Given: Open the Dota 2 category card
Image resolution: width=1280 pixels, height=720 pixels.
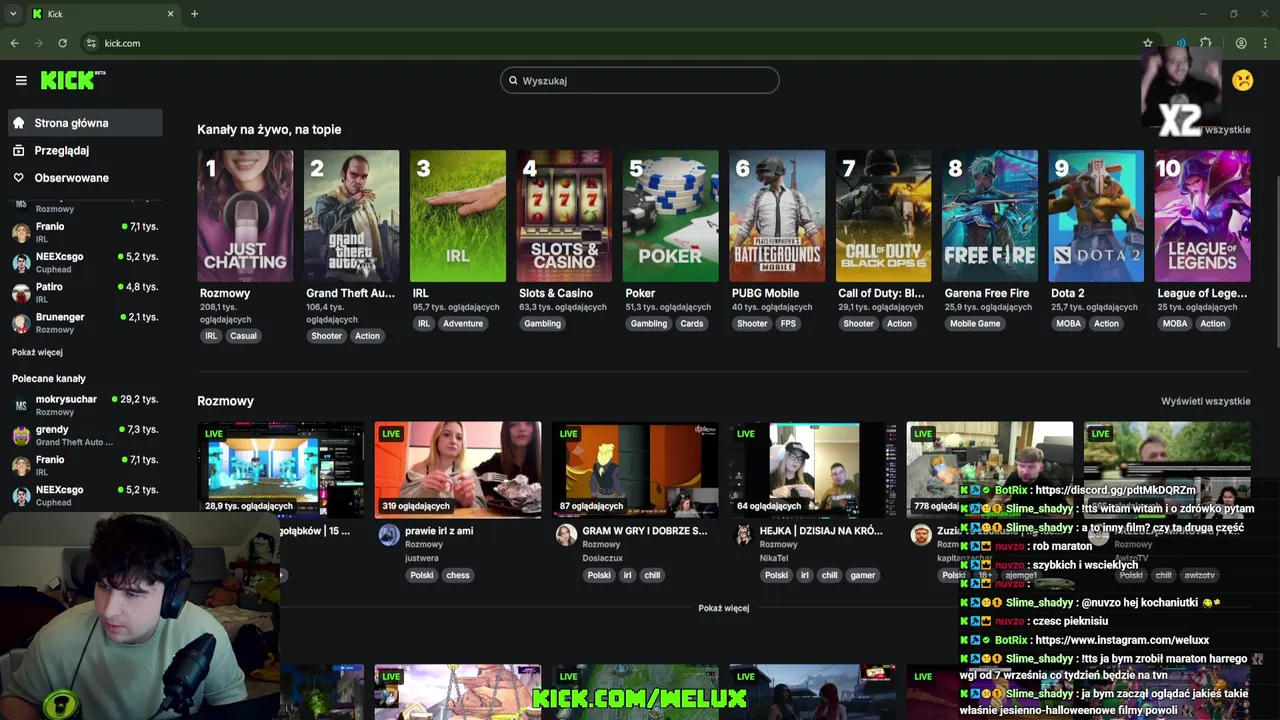Looking at the screenshot, I should tap(1096, 216).
